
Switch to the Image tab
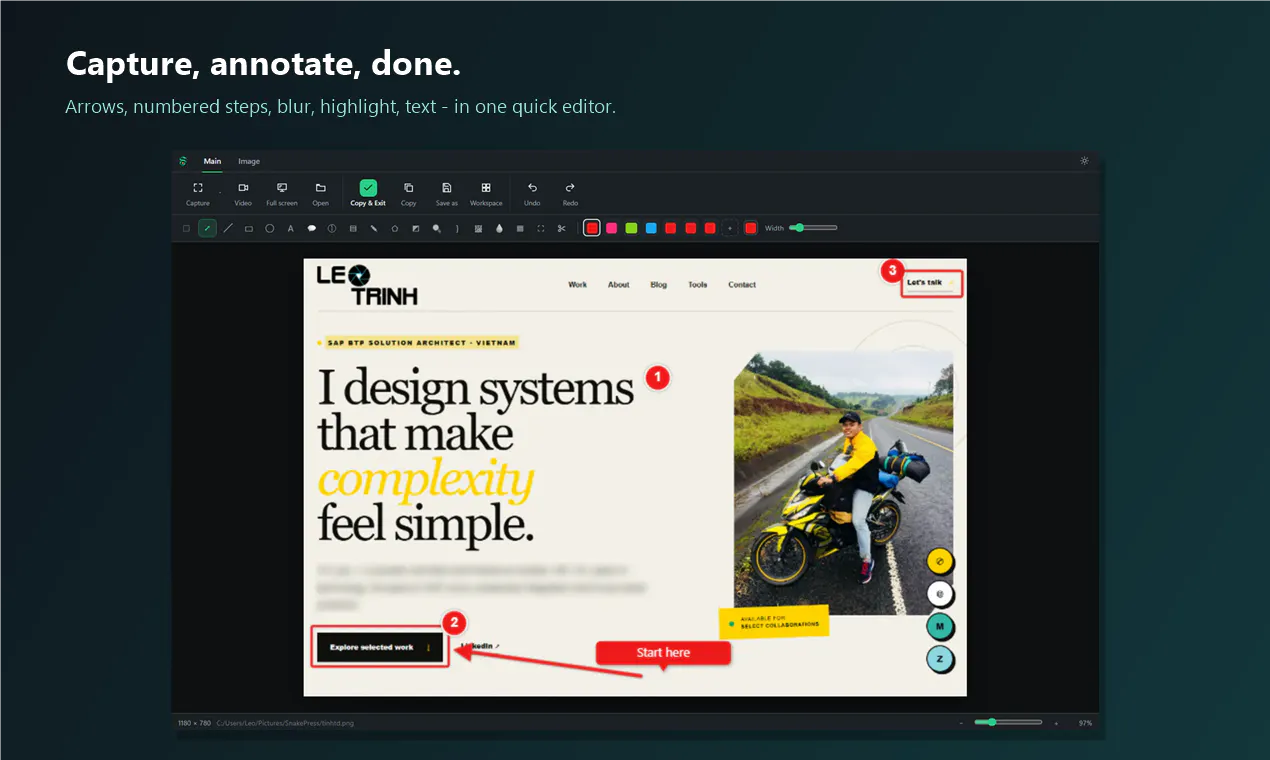click(x=249, y=161)
